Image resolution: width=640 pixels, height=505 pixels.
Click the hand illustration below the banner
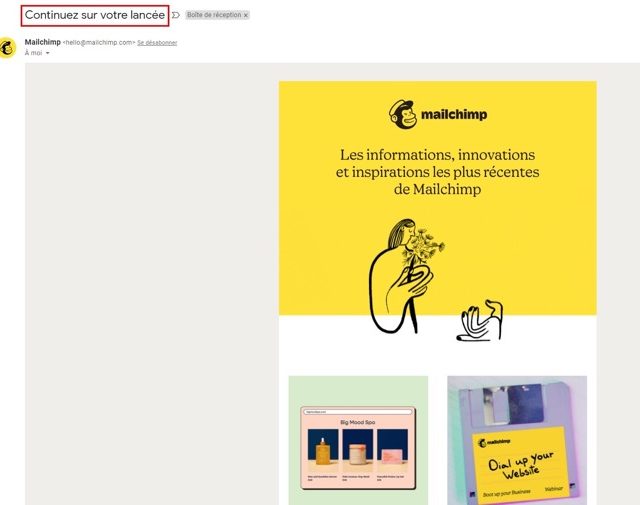pyautogui.click(x=480, y=320)
